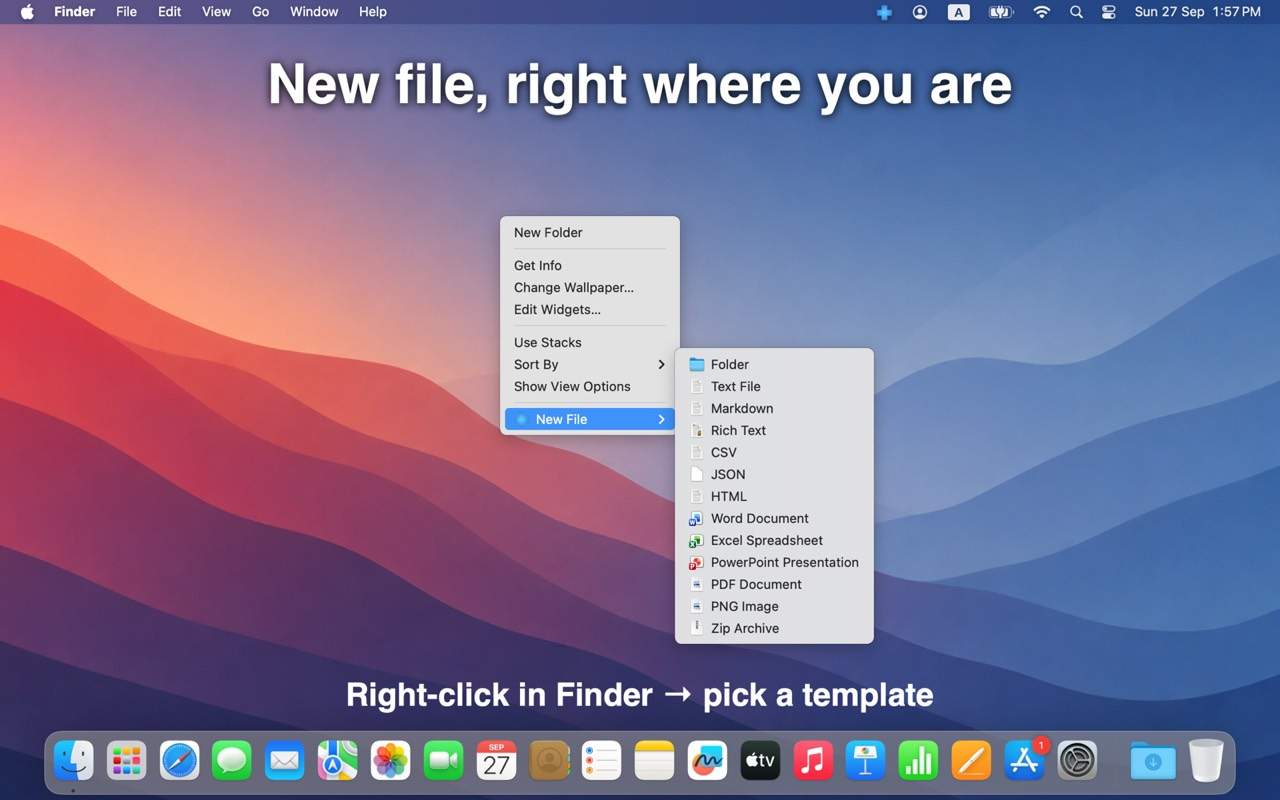Open the Window menu in menu bar
This screenshot has height=800, width=1280.
coord(314,12)
